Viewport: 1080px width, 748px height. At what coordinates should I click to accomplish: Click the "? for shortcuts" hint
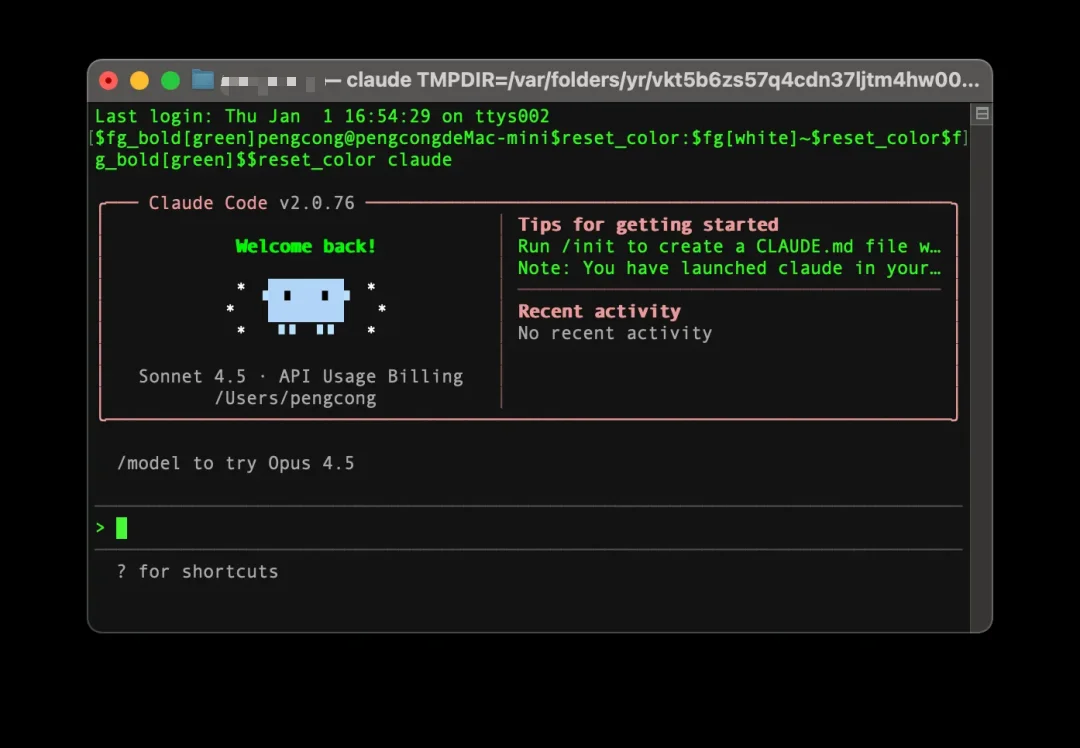point(197,572)
